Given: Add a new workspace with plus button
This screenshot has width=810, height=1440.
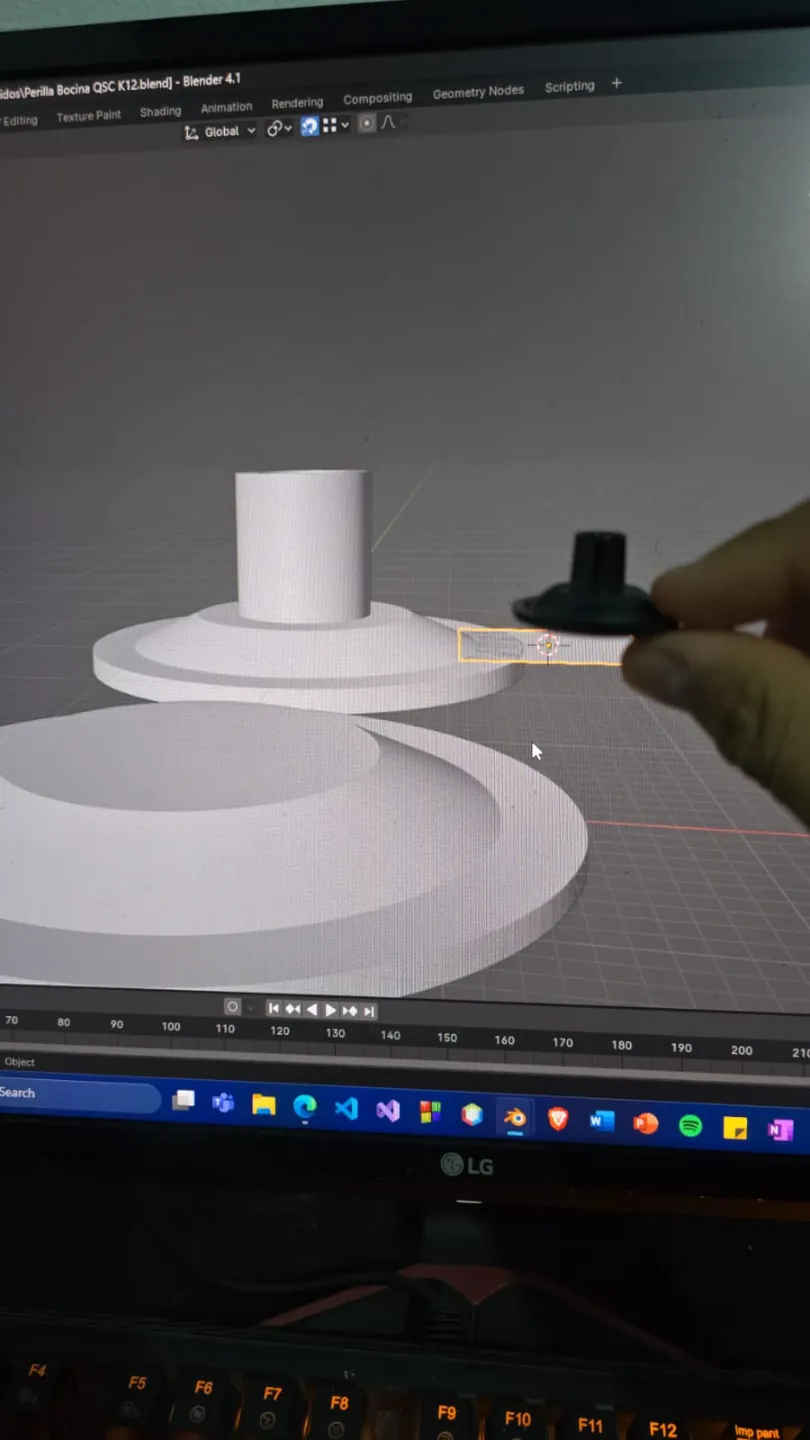Looking at the screenshot, I should (616, 84).
